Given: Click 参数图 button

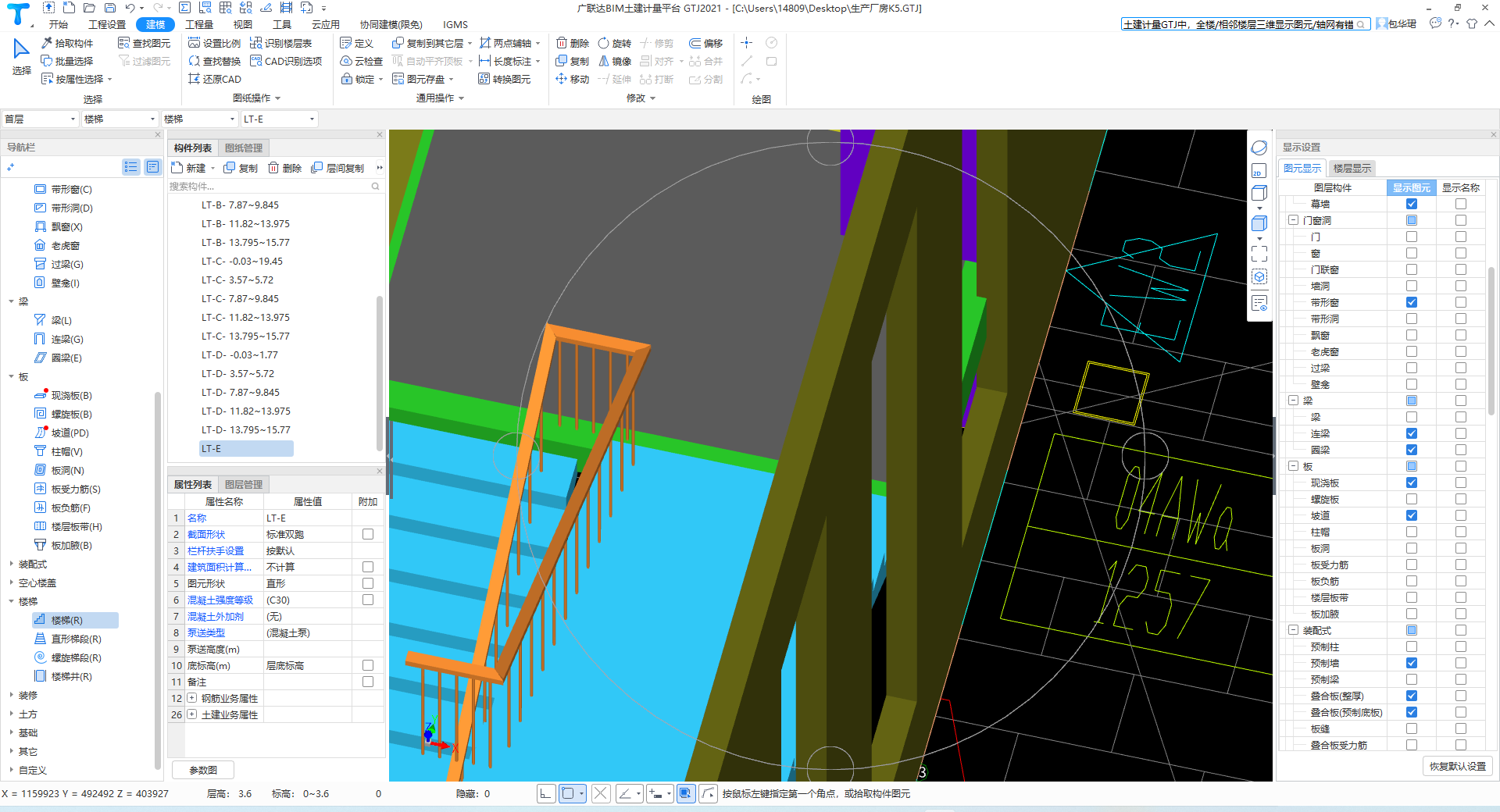Looking at the screenshot, I should pos(203,770).
